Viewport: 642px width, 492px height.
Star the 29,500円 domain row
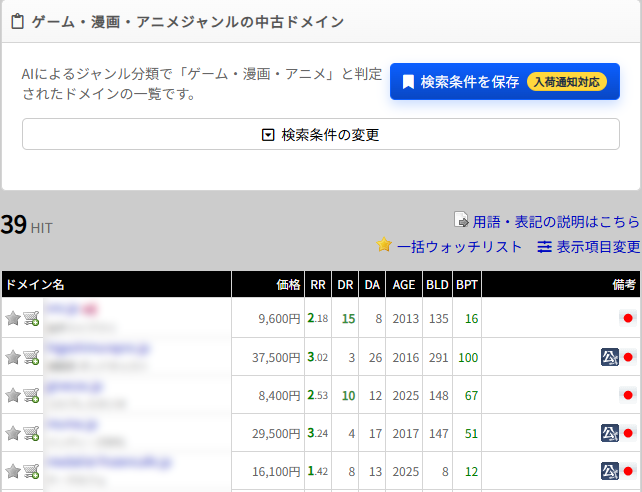13,433
